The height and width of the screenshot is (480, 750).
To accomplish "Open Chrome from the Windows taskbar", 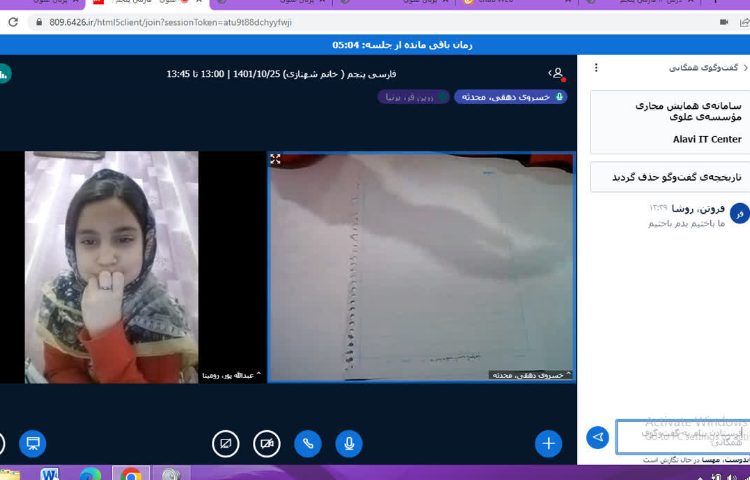I will click(131, 473).
